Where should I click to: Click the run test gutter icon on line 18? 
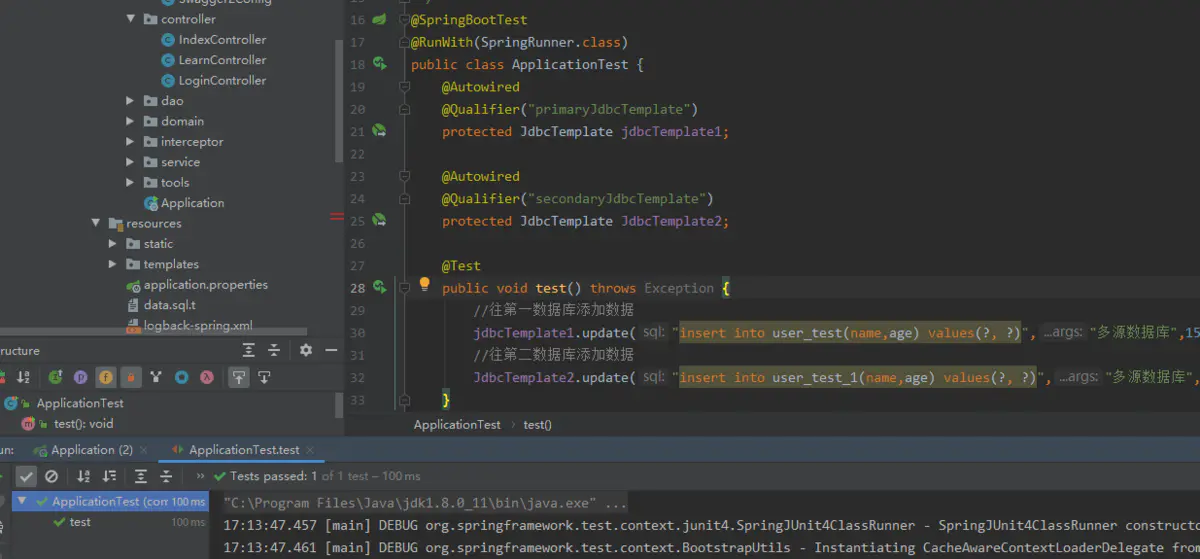click(380, 64)
